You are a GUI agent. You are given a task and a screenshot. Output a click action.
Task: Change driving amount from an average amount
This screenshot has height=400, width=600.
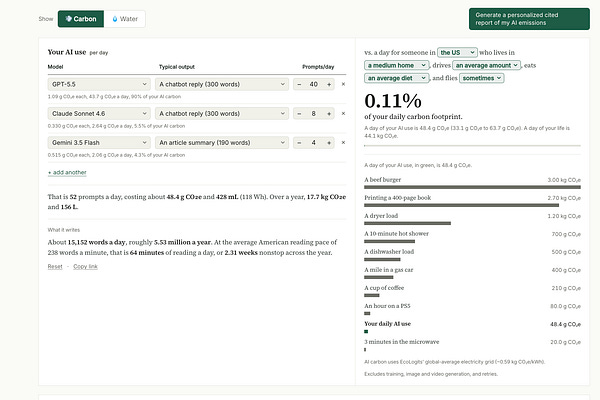pyautogui.click(x=487, y=65)
